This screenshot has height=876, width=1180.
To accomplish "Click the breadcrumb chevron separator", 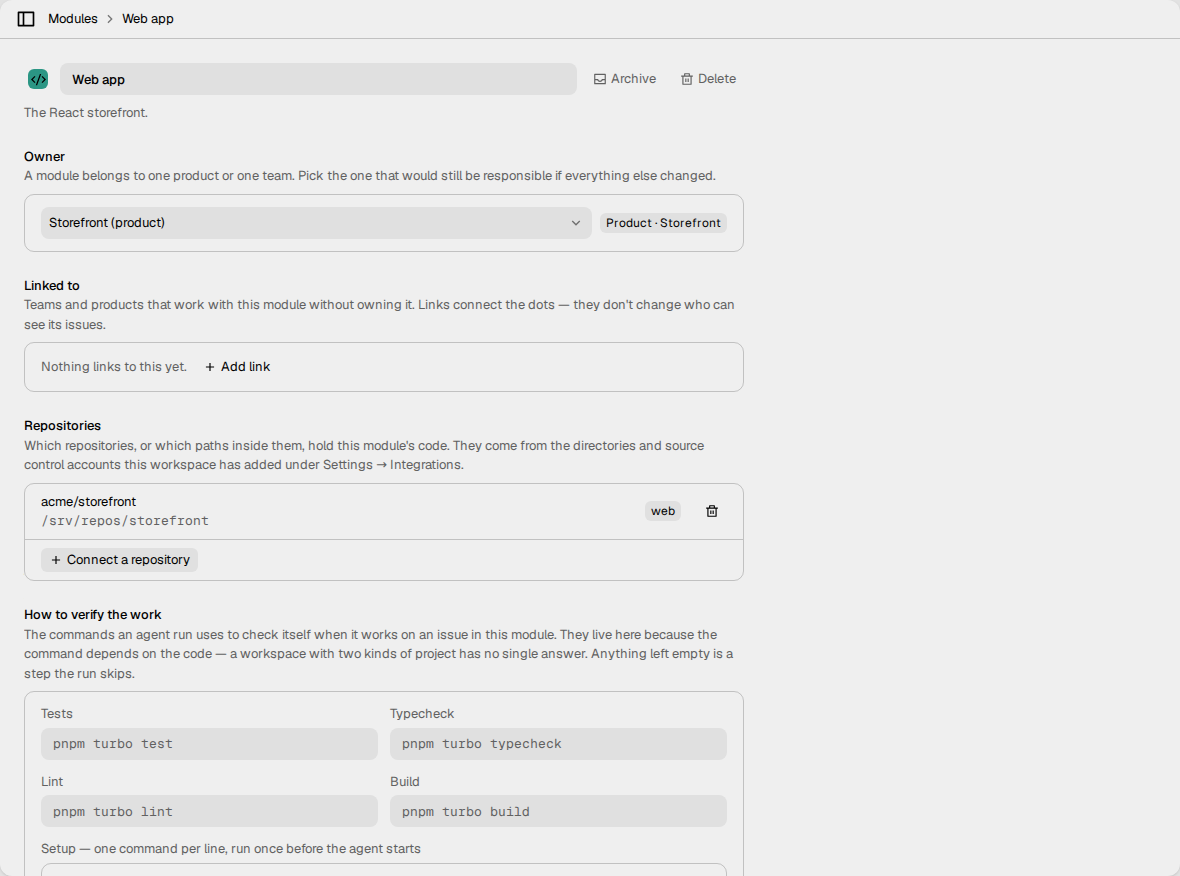I will pos(110,19).
